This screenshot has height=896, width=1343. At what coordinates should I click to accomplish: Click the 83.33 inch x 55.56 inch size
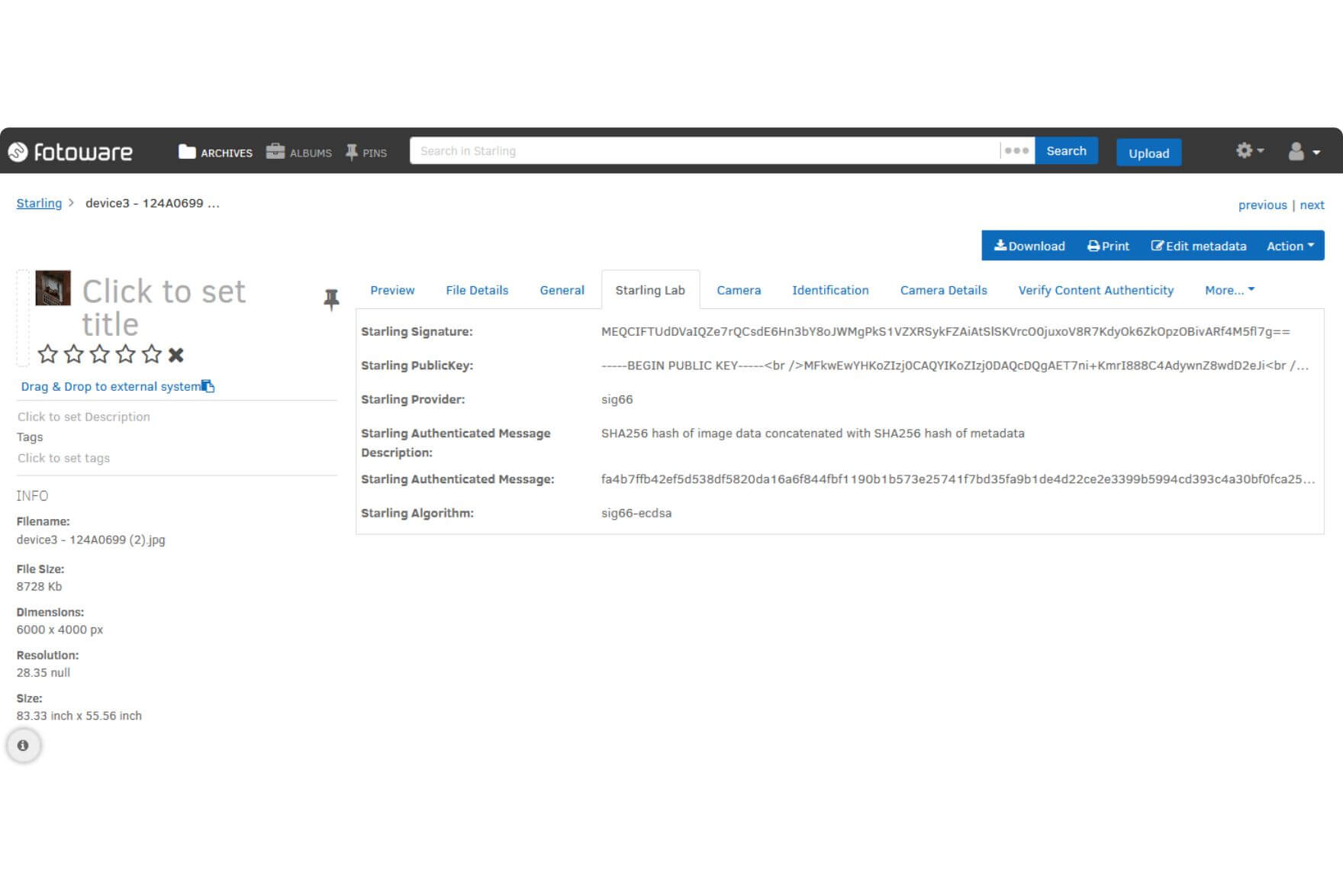point(79,716)
